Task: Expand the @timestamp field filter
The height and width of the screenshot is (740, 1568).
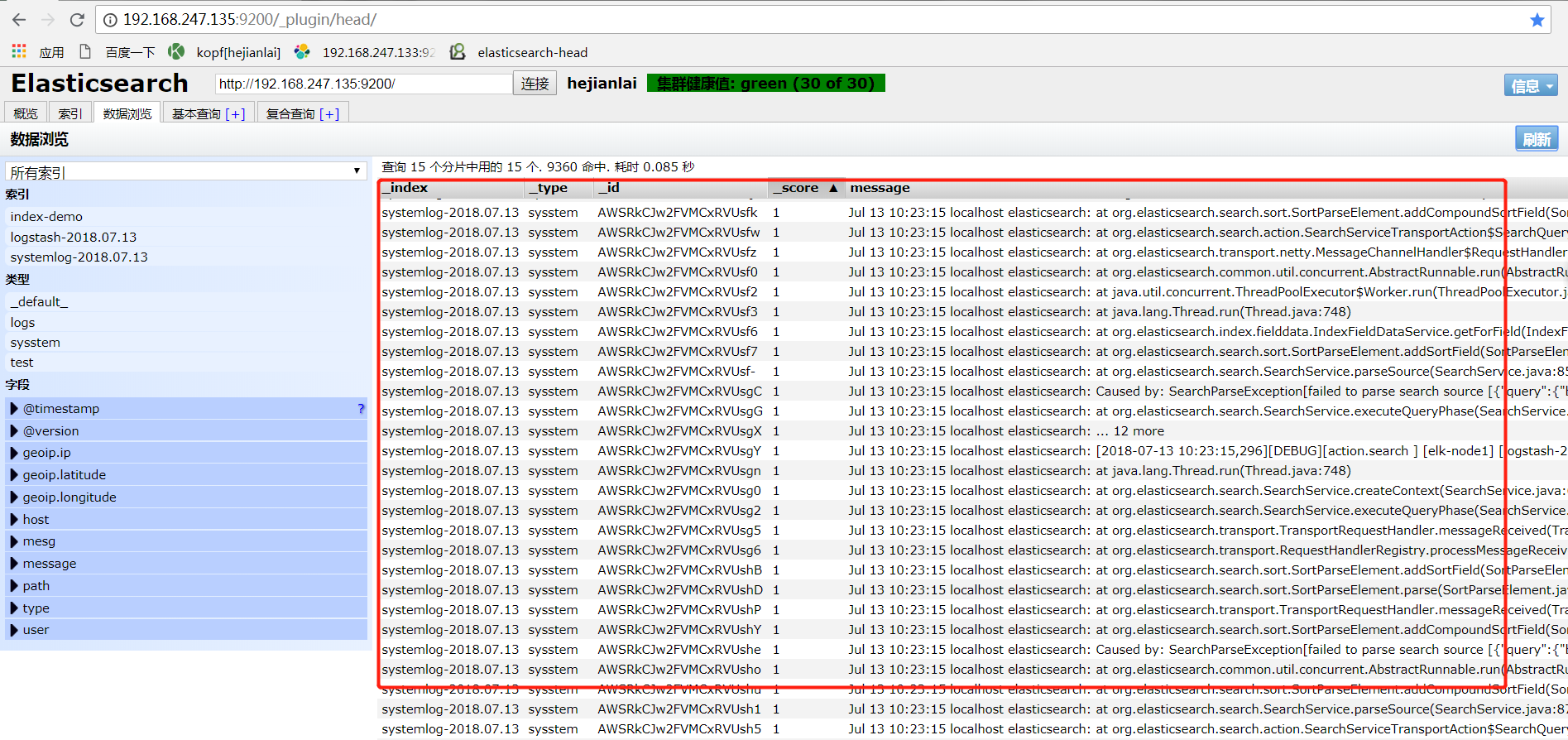Action: click(x=14, y=409)
